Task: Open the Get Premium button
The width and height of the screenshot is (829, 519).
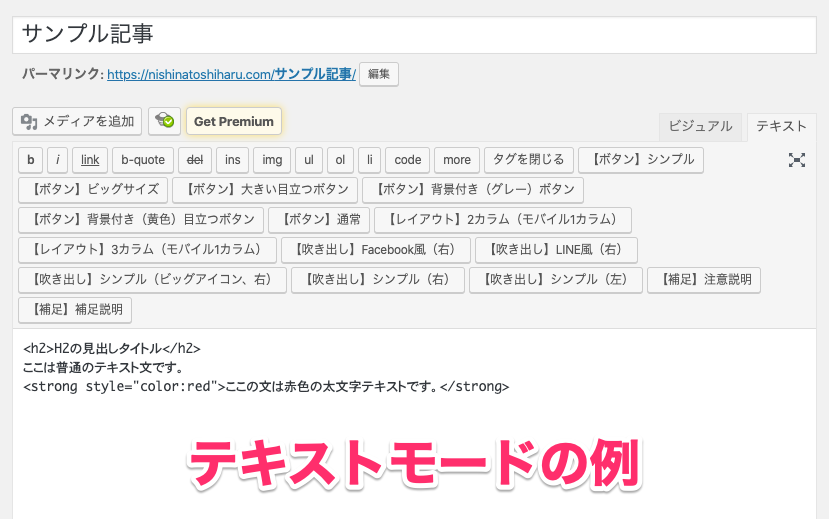Action: pyautogui.click(x=233, y=122)
